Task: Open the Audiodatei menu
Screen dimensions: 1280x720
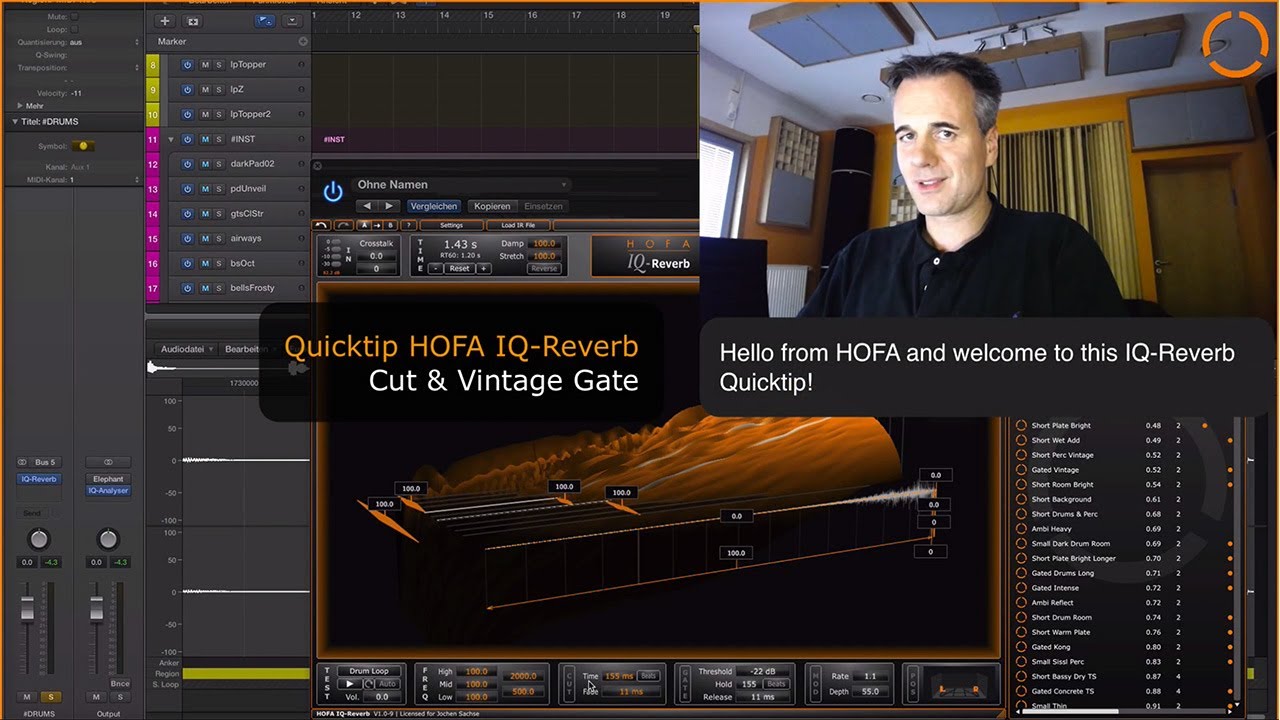Action: [186, 349]
